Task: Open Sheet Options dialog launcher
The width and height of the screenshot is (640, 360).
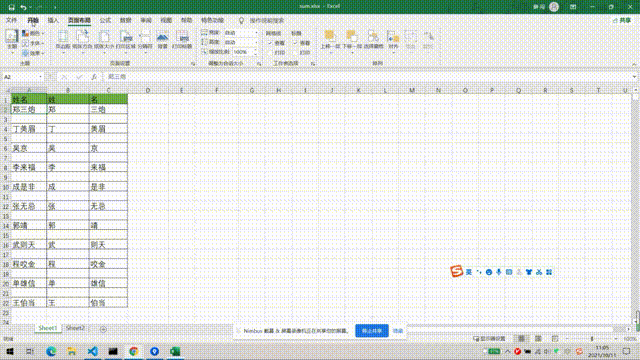Action: click(x=313, y=64)
